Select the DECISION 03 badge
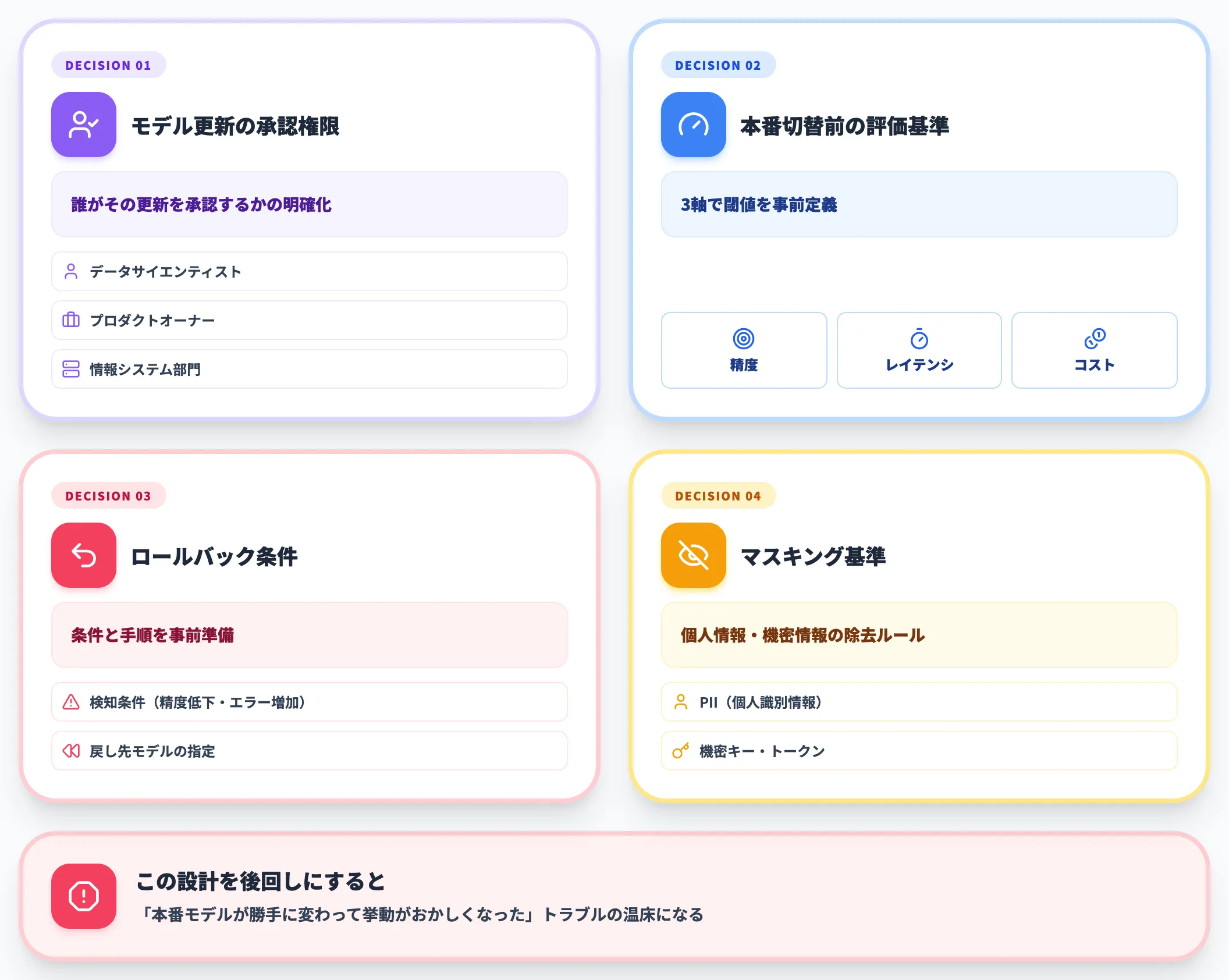The width and height of the screenshot is (1229, 980). [108, 496]
